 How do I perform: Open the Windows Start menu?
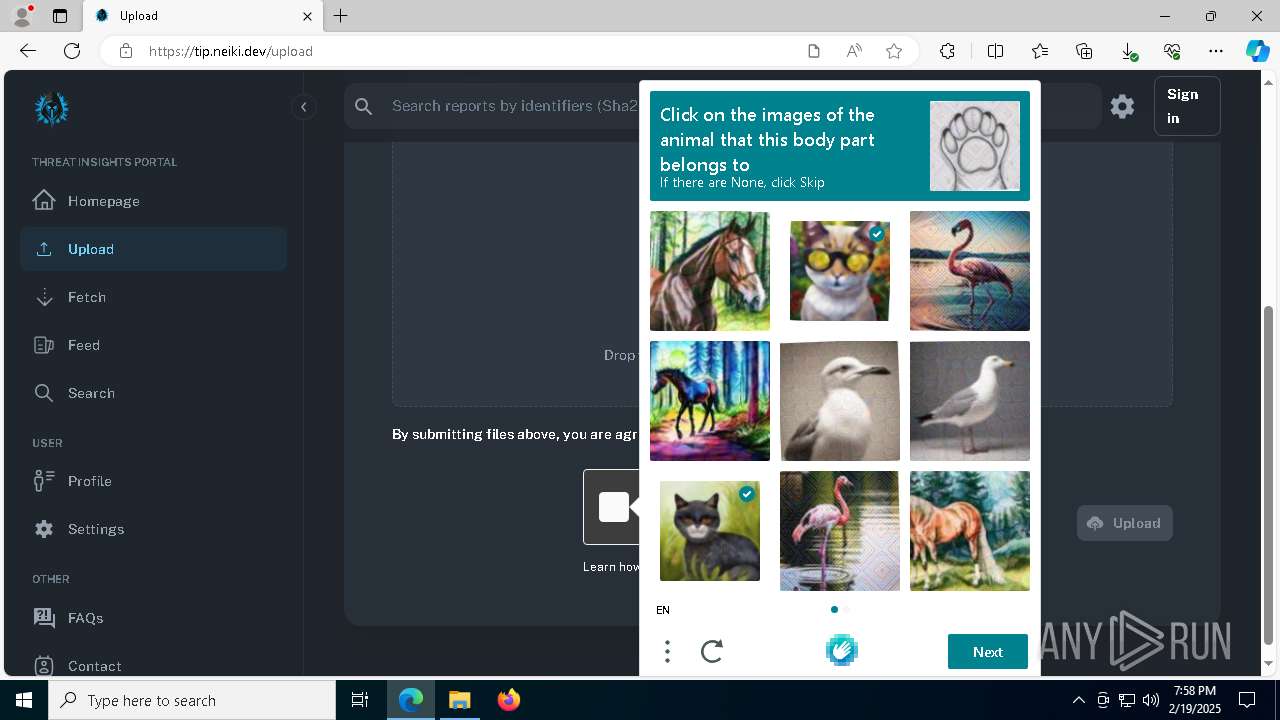24,700
